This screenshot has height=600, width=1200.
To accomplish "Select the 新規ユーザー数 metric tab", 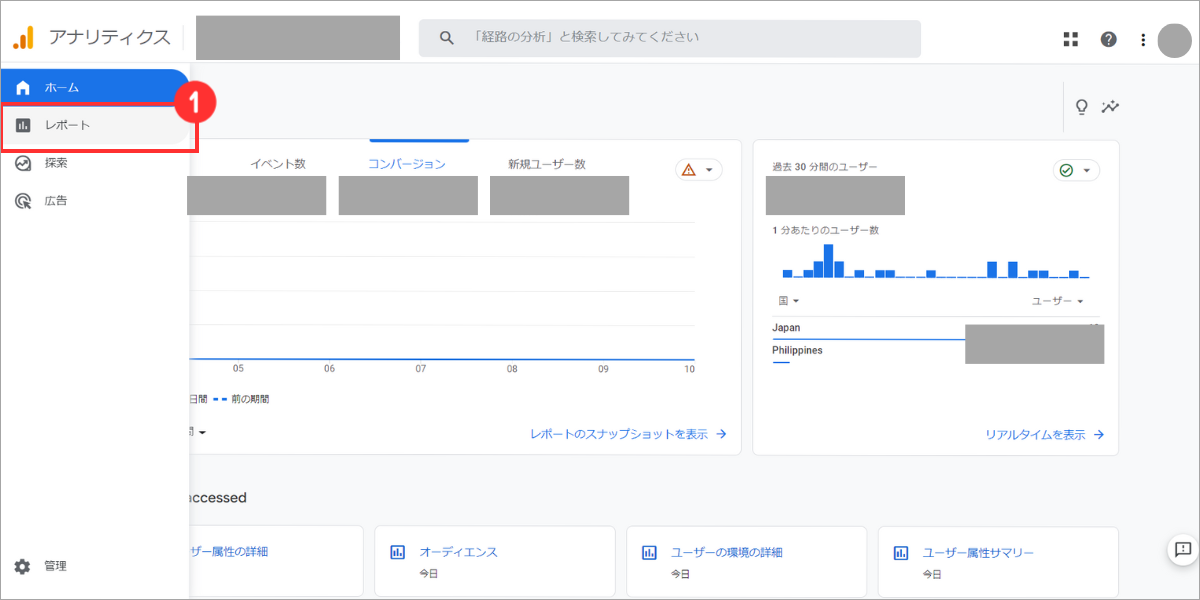I will (547, 164).
